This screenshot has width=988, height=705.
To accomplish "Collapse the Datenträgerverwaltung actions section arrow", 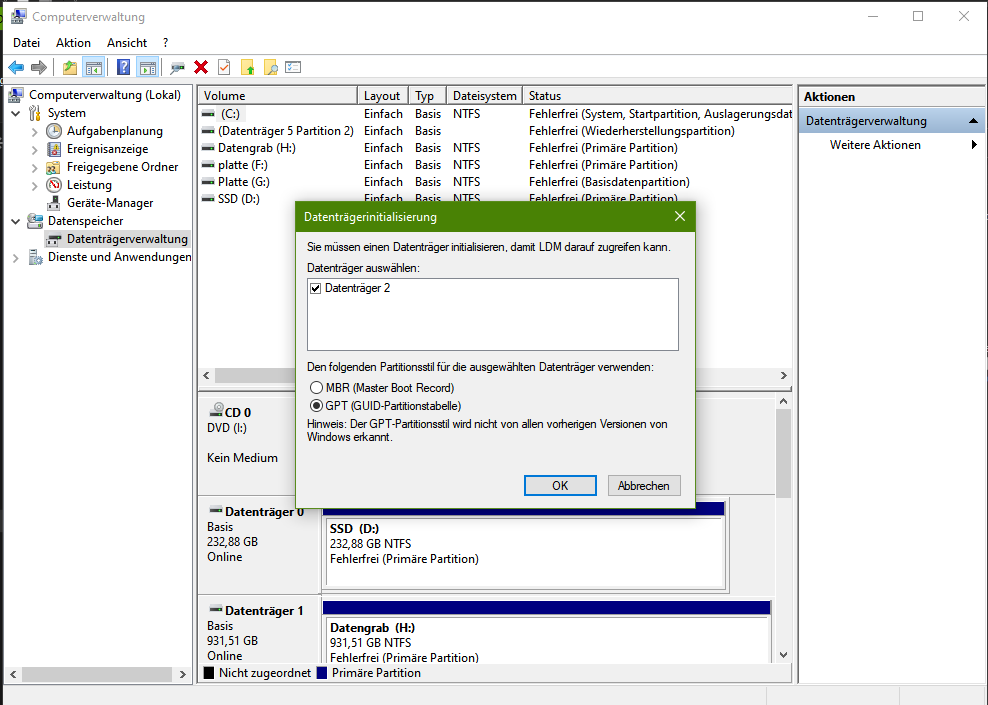I will point(973,121).
